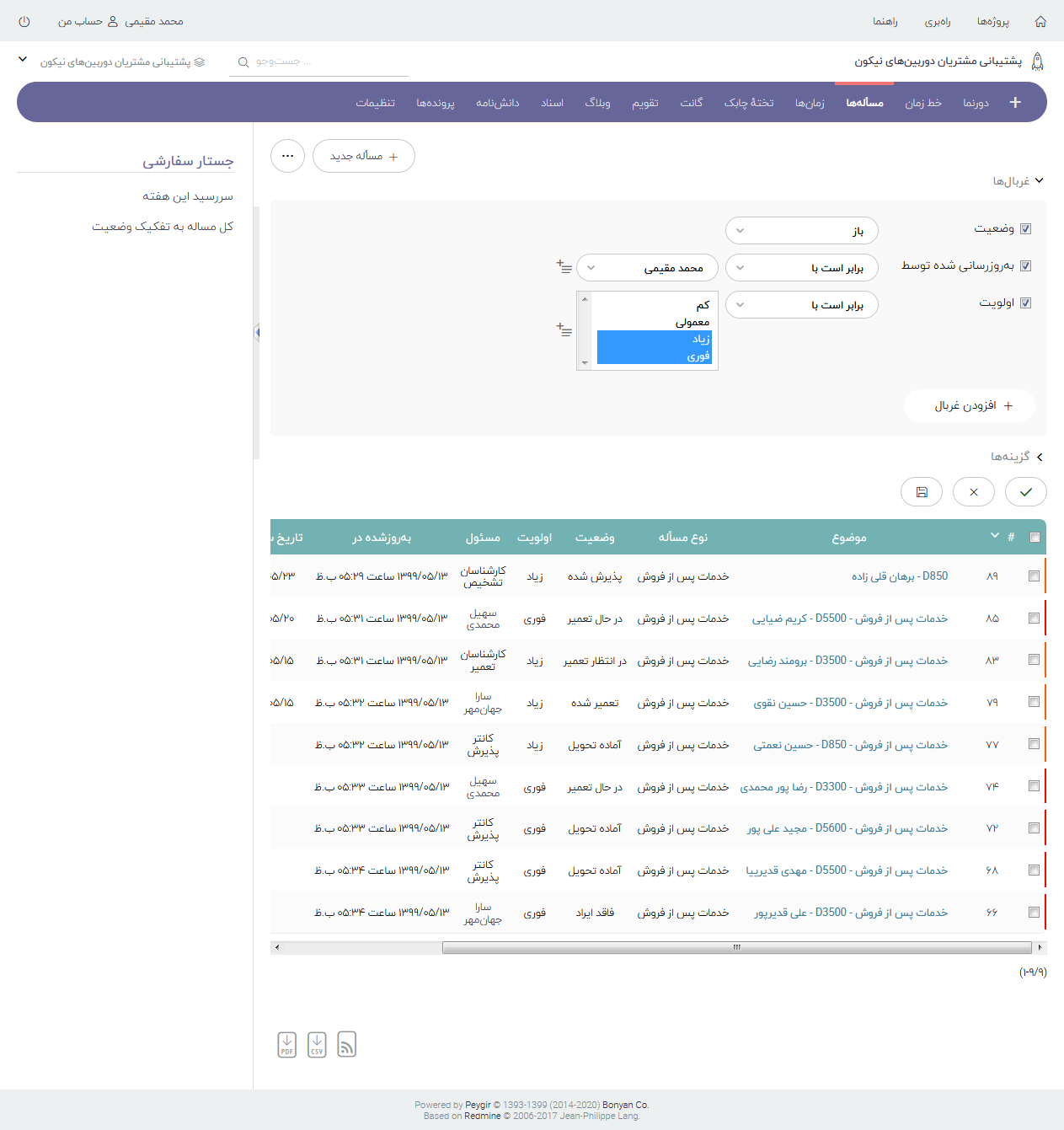
Task: Sort by the به‌روزشده در column header
Action: (382, 538)
